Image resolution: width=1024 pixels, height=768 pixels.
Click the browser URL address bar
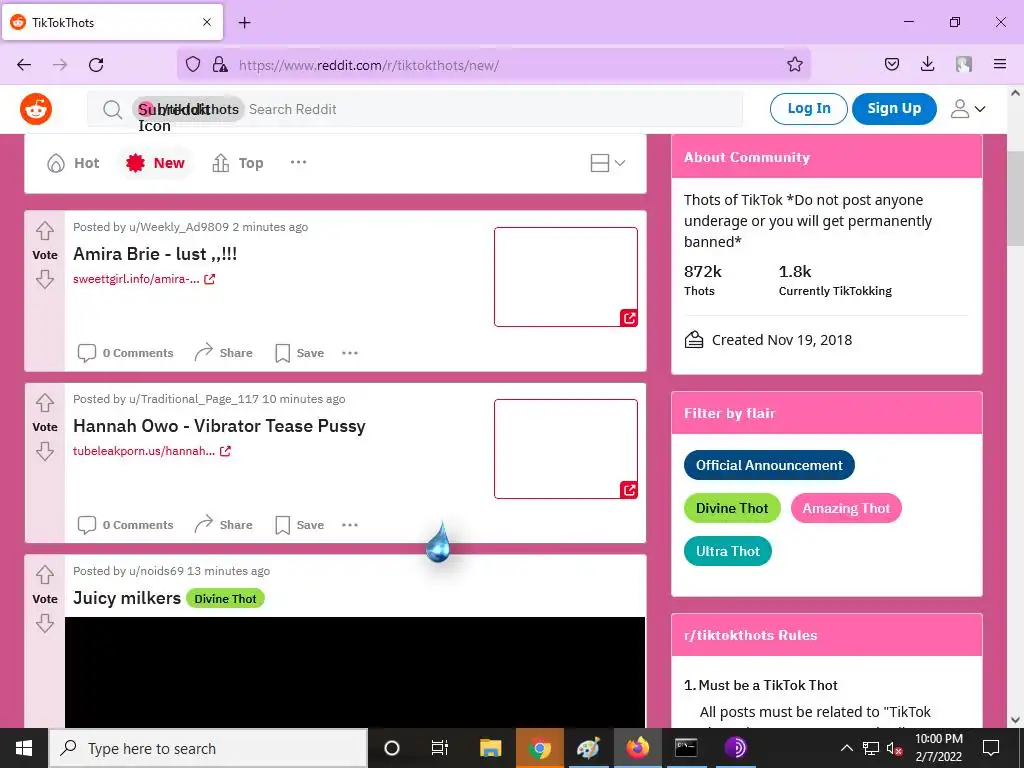tap(496, 65)
